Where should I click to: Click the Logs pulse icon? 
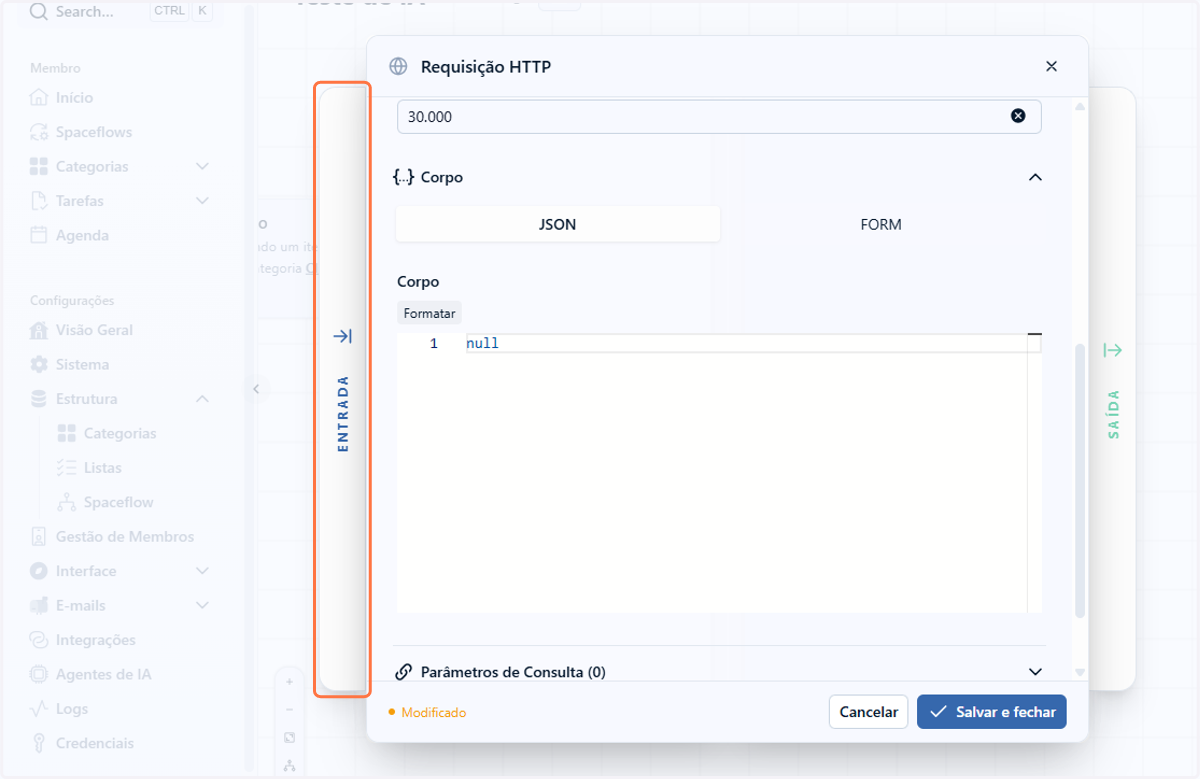(39, 709)
